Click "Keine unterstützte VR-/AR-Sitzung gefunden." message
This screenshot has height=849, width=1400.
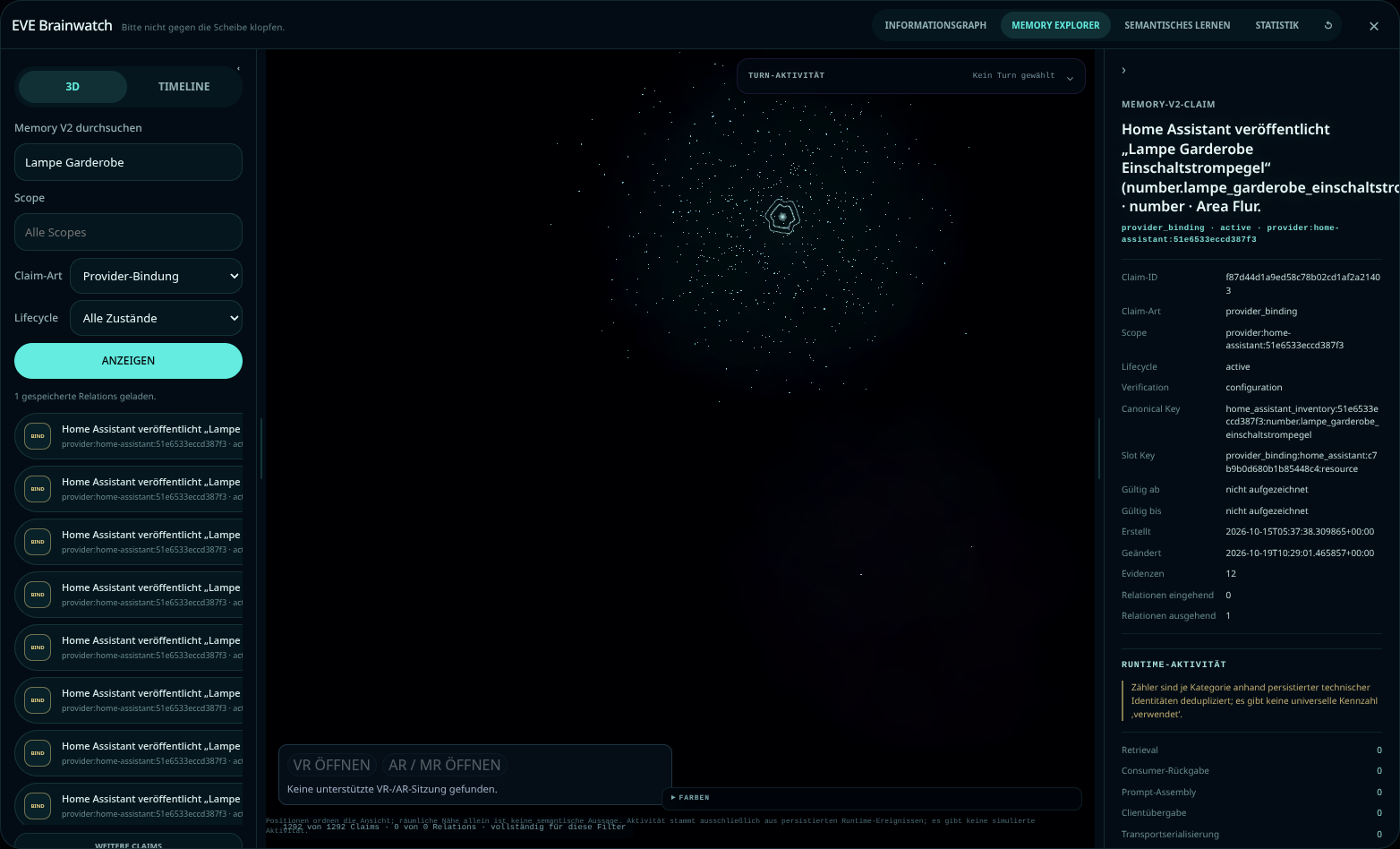[x=392, y=789]
